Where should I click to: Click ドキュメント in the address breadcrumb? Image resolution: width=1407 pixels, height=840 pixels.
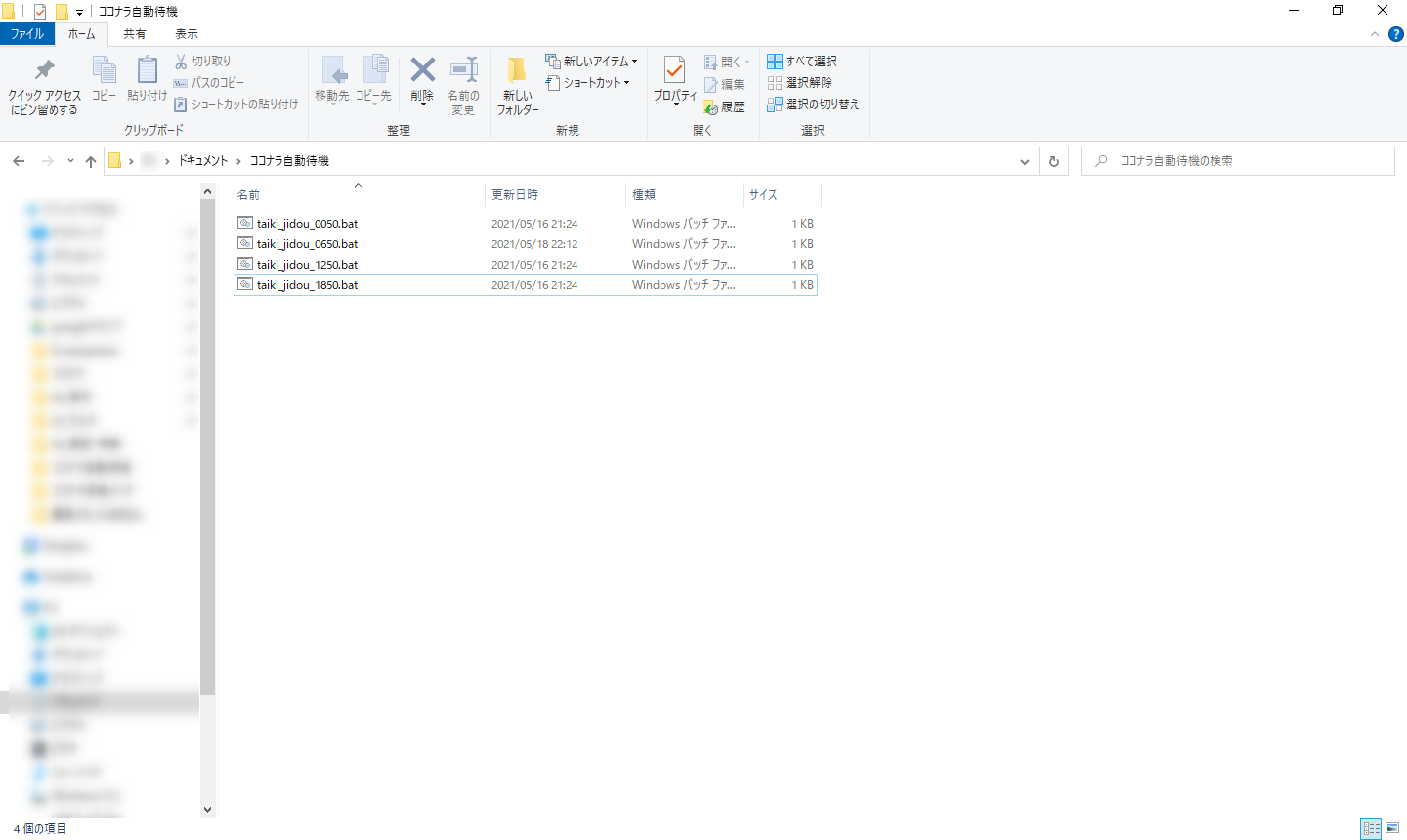[x=202, y=160]
